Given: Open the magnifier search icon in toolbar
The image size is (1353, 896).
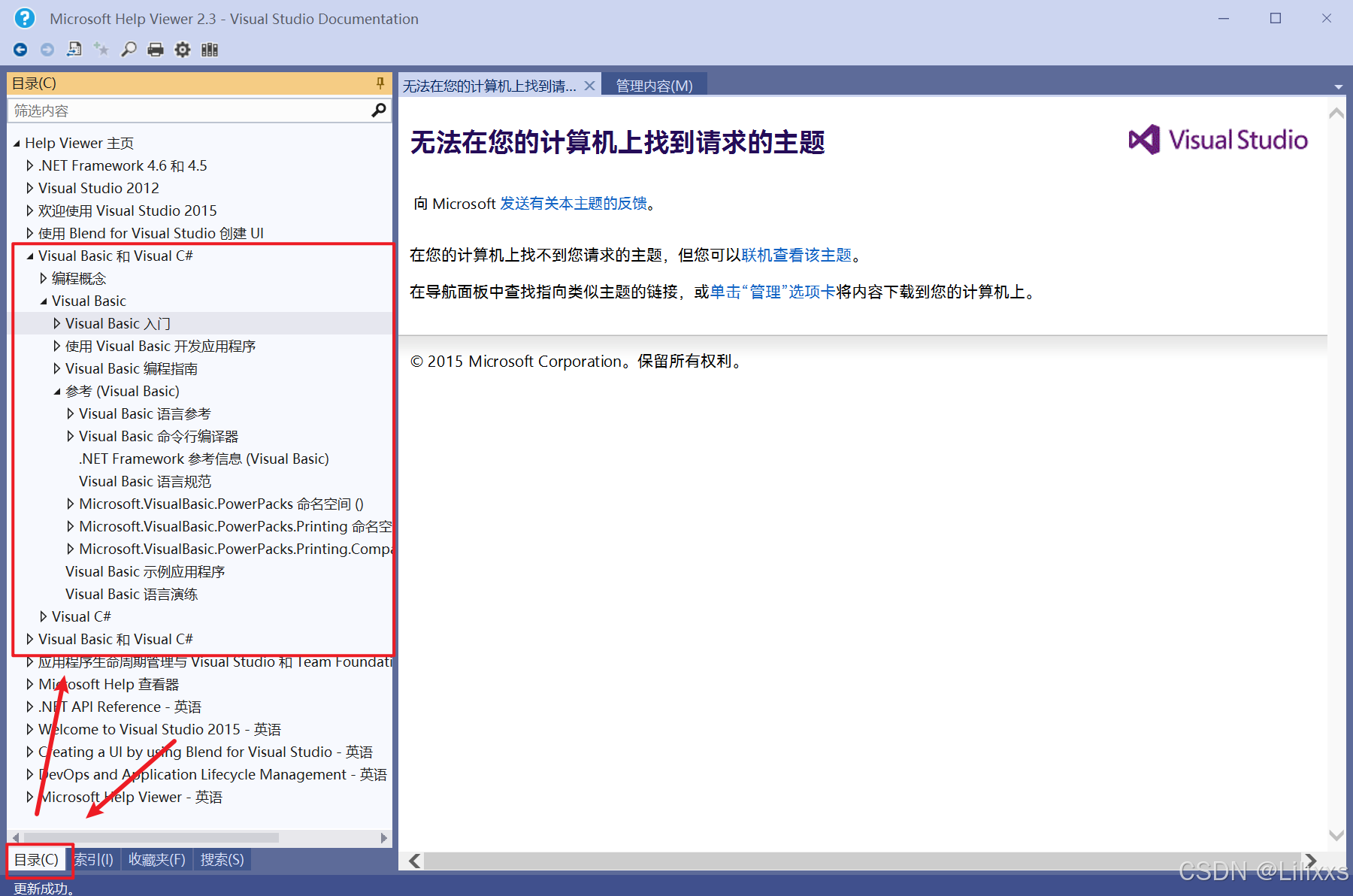Looking at the screenshot, I should [x=129, y=50].
